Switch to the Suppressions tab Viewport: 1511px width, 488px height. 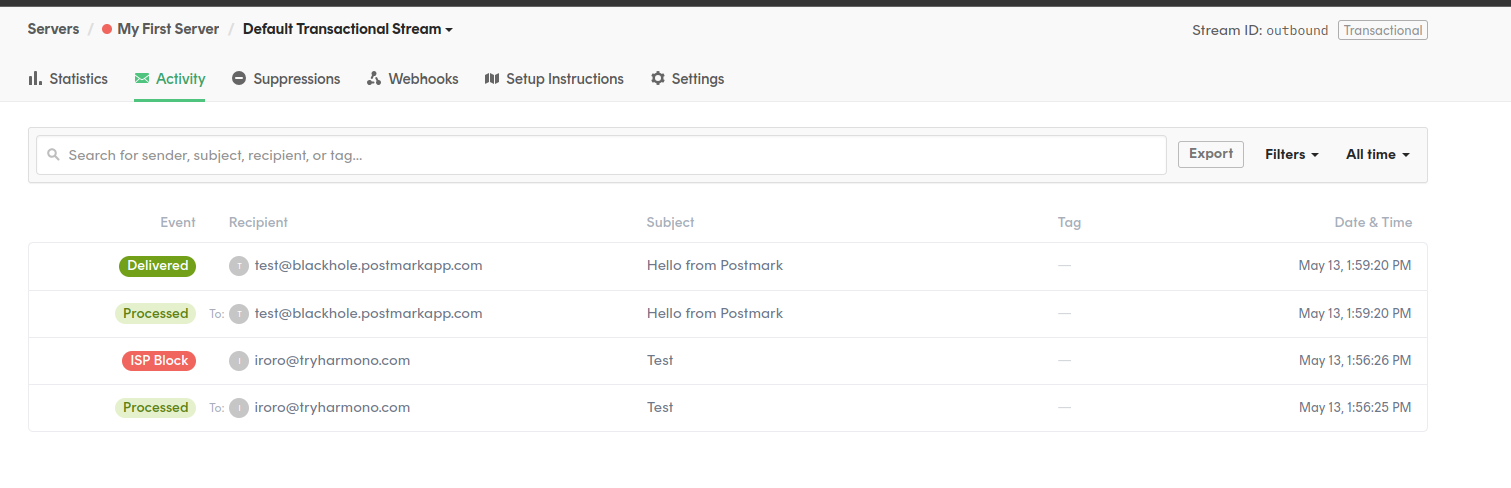point(286,78)
